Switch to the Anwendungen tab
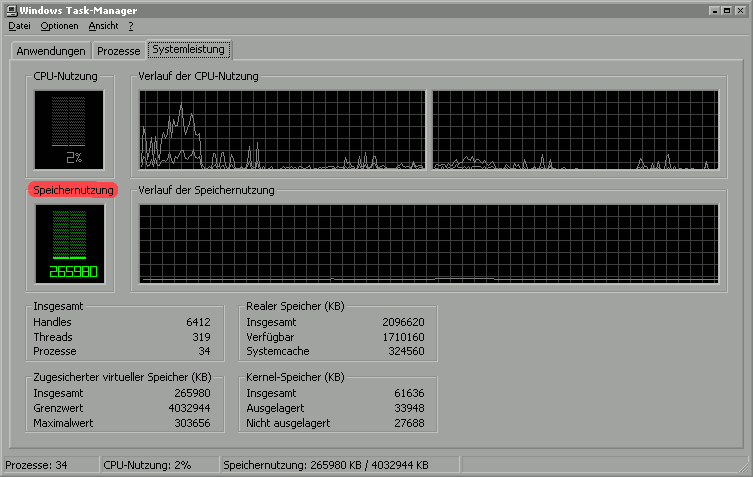This screenshot has width=753, height=477. click(51, 51)
